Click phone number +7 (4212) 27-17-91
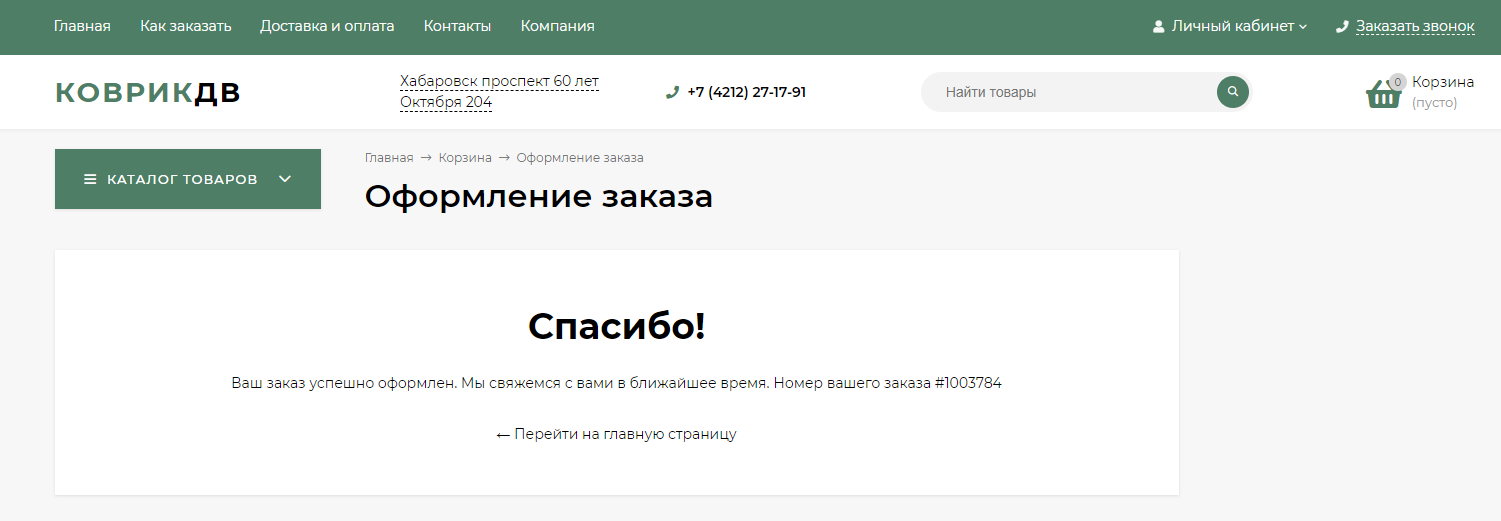Image resolution: width=1501 pixels, height=521 pixels. point(746,92)
